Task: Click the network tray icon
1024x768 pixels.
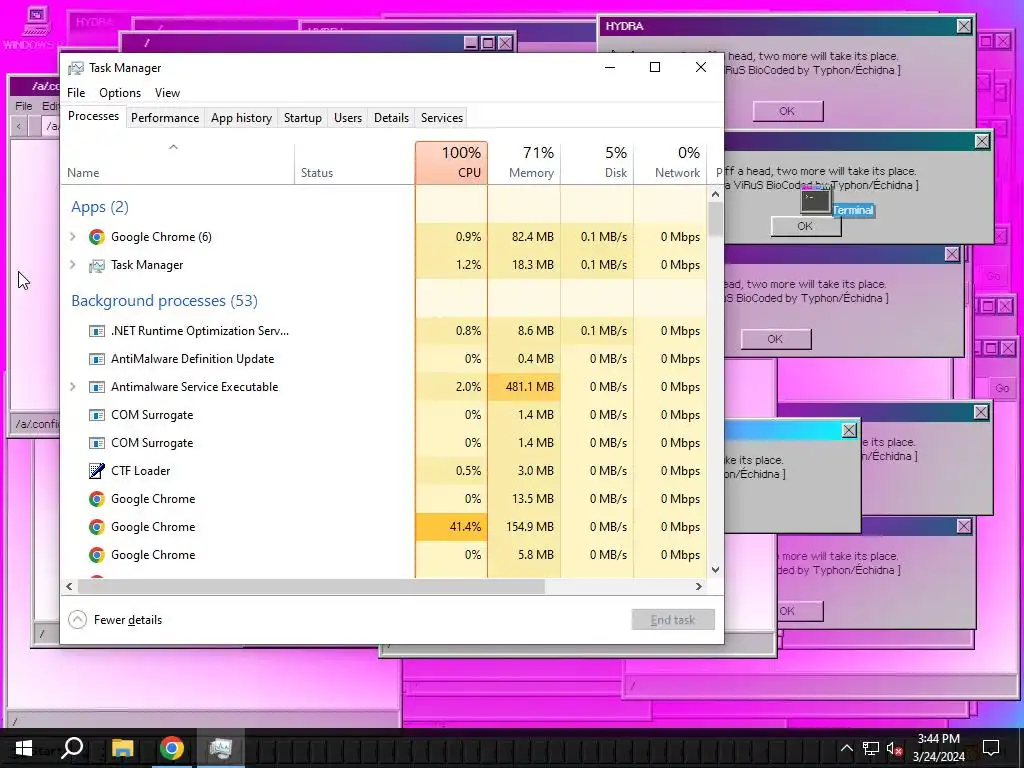Action: point(871,749)
